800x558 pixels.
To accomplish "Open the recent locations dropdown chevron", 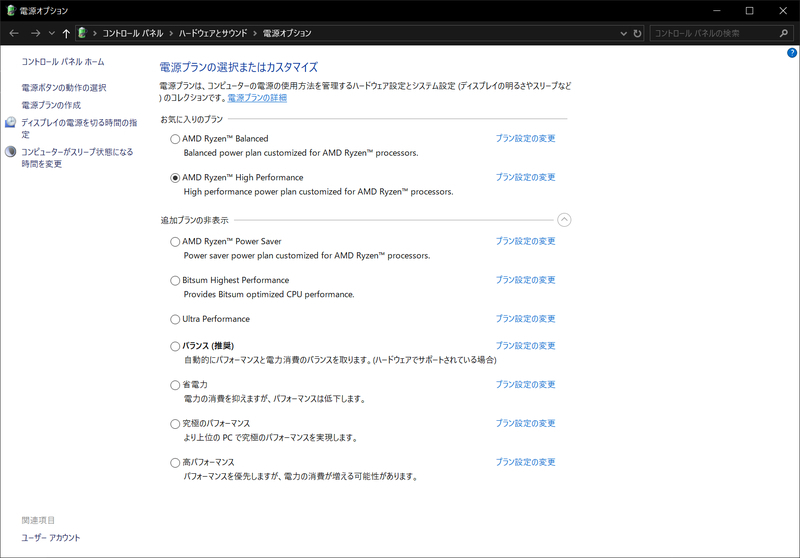I will 52,33.
